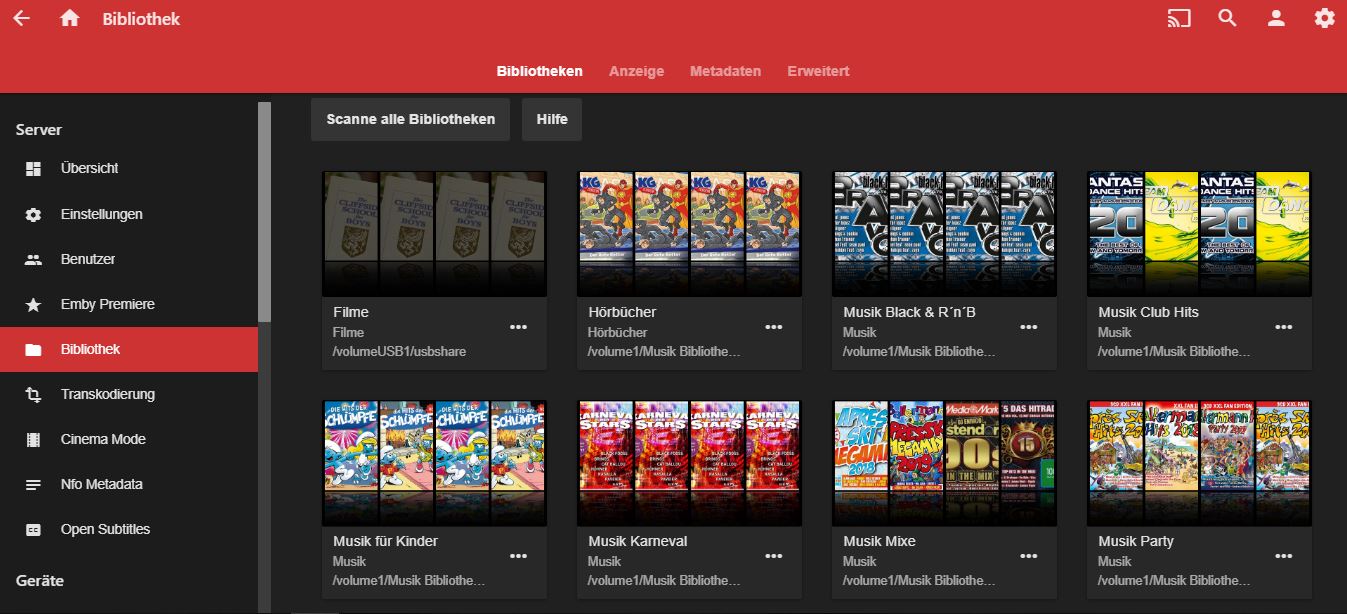Image resolution: width=1347 pixels, height=614 pixels.
Task: Open the cast to device icon
Action: pyautogui.click(x=1179, y=18)
